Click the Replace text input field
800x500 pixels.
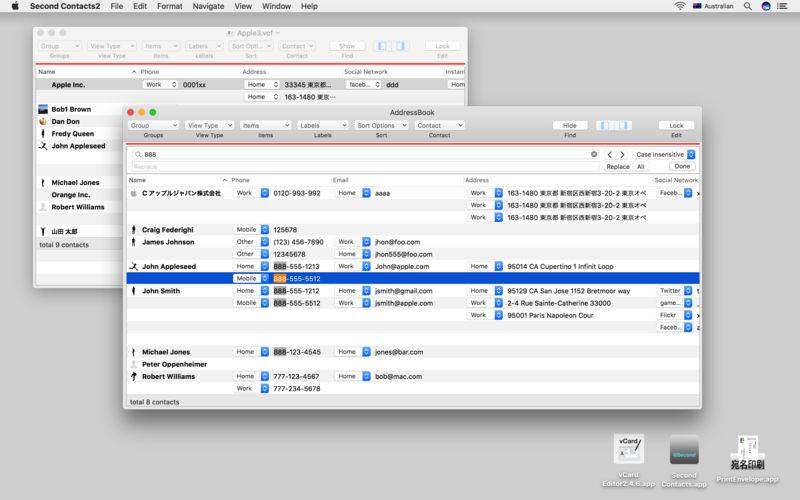click(x=365, y=167)
